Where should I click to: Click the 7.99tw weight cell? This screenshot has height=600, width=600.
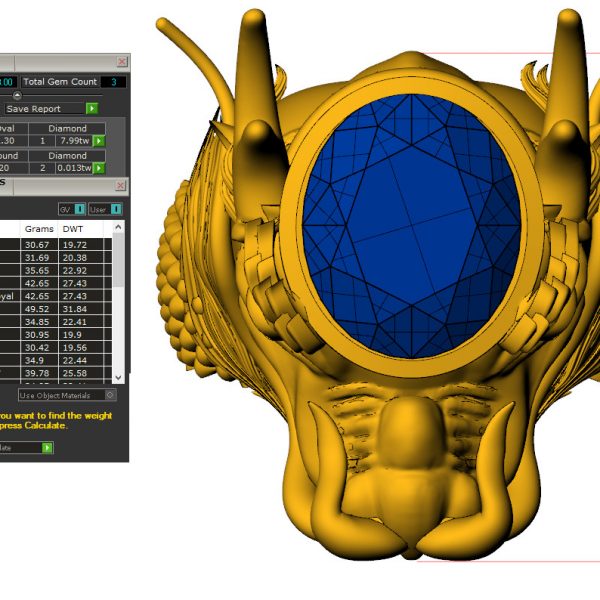pos(73,141)
